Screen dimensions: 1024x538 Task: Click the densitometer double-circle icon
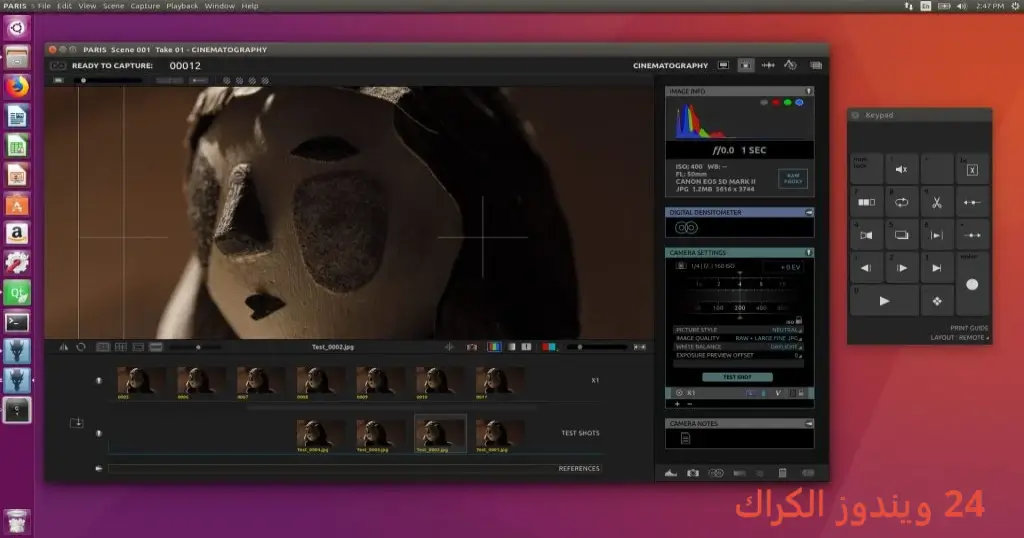(x=686, y=228)
